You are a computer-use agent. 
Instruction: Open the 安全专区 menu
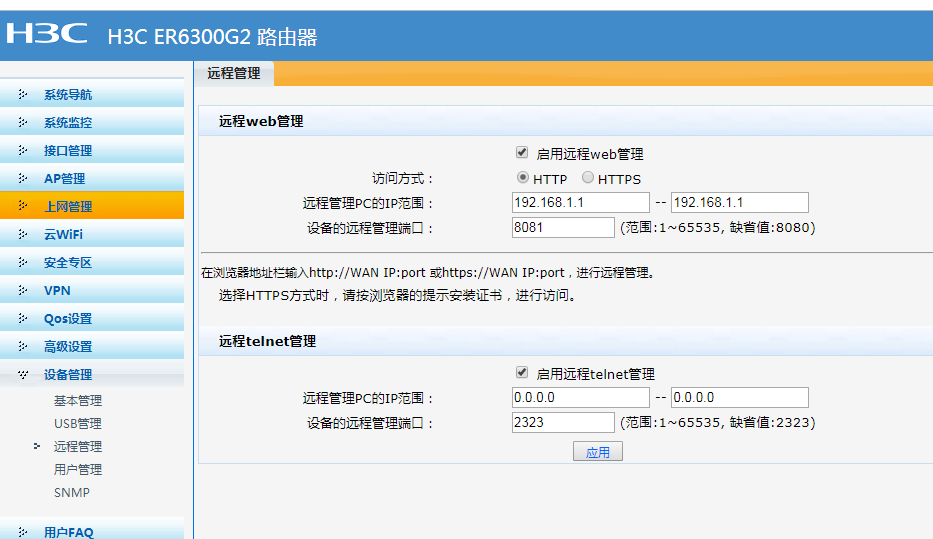click(x=68, y=262)
